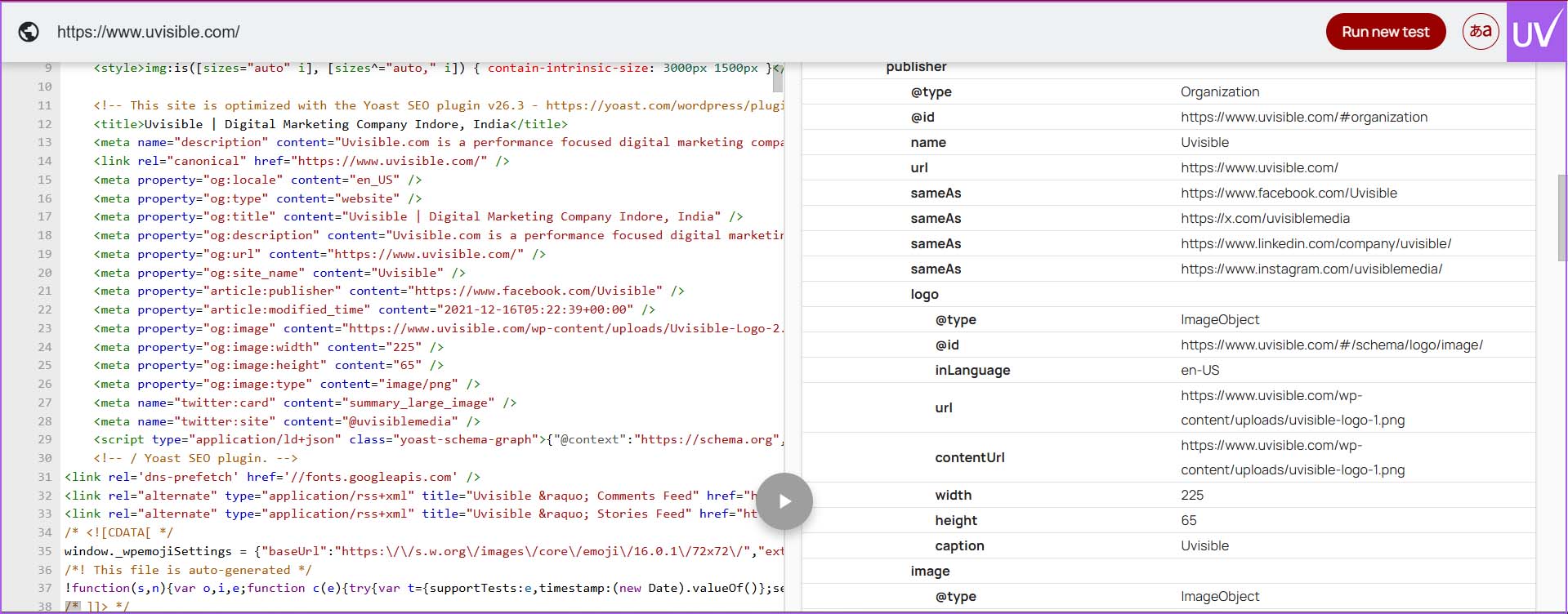Image resolution: width=1568 pixels, height=614 pixels.
Task: Click the canonical link line in source
Action: [x=301, y=161]
